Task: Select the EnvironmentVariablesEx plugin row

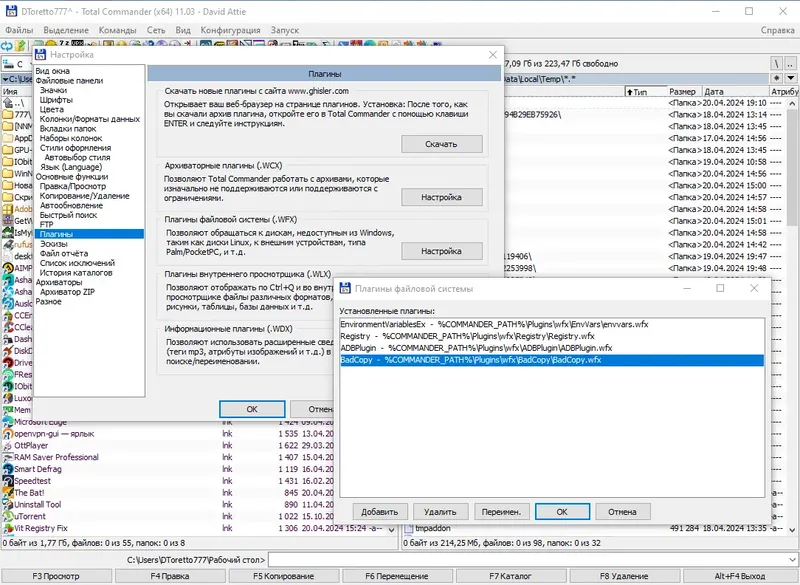Action: click(x=552, y=324)
